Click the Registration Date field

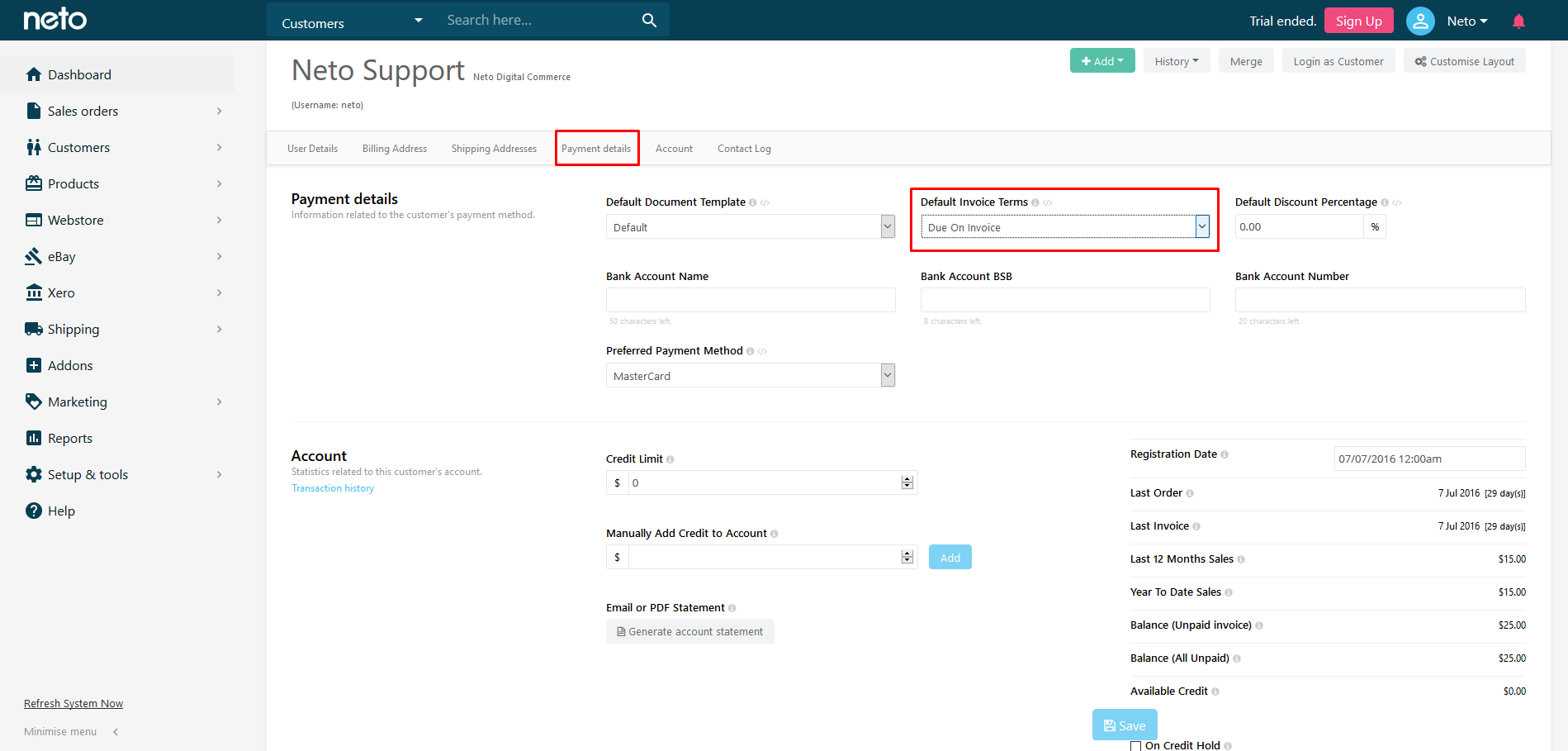(x=1429, y=459)
